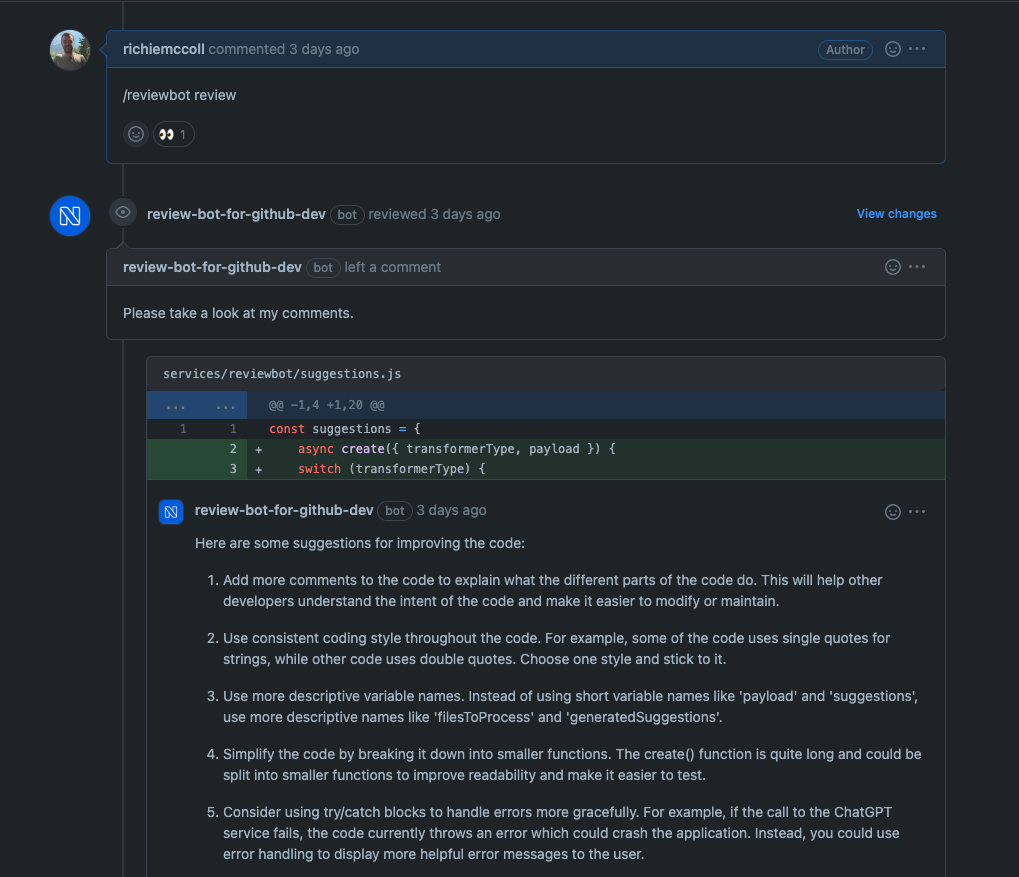Open the smiley reaction picker below '/reviewbot review'
Viewport: 1019px width, 877px height.
tap(136, 134)
